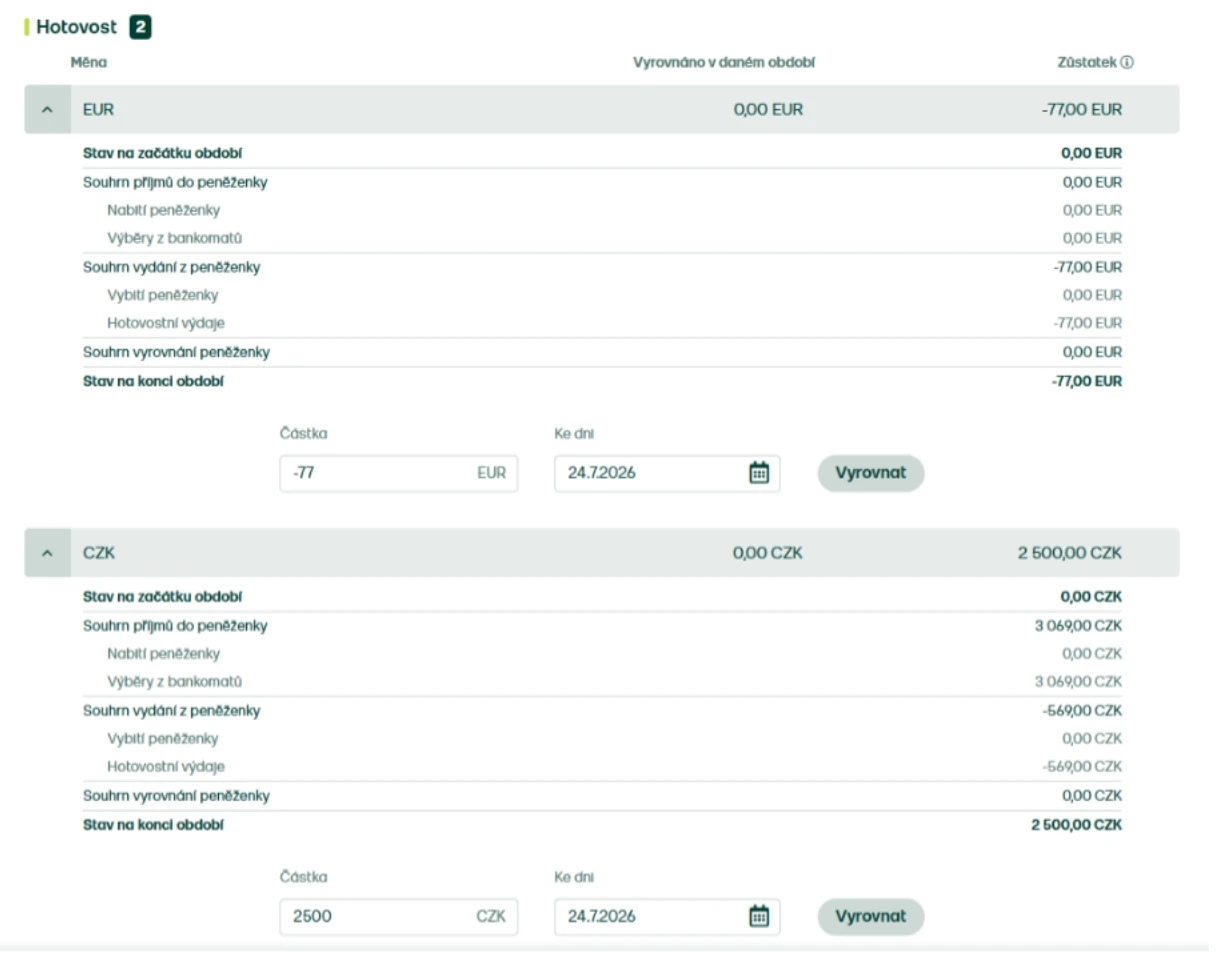1232x966 pixels.
Task: Click EUR Souhrn příjmů do peněženky label
Action: coord(175,182)
